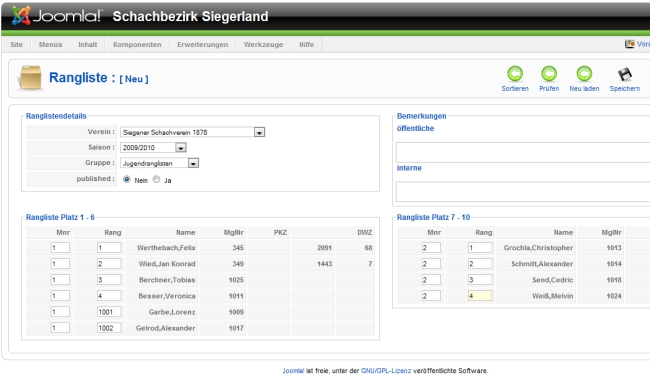Click Mnr field for Werthebach,Felix
The width and height of the screenshot is (650, 375).
pos(60,248)
